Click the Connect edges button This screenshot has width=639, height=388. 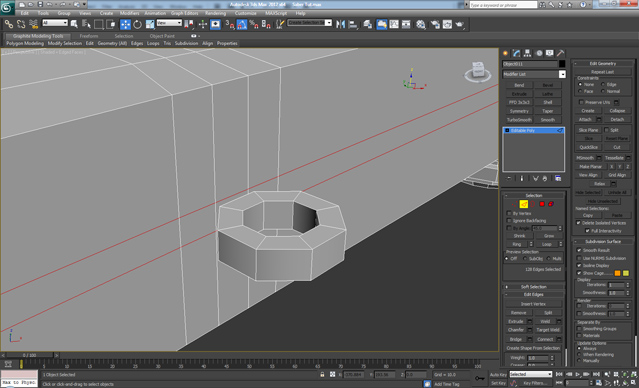(545, 339)
